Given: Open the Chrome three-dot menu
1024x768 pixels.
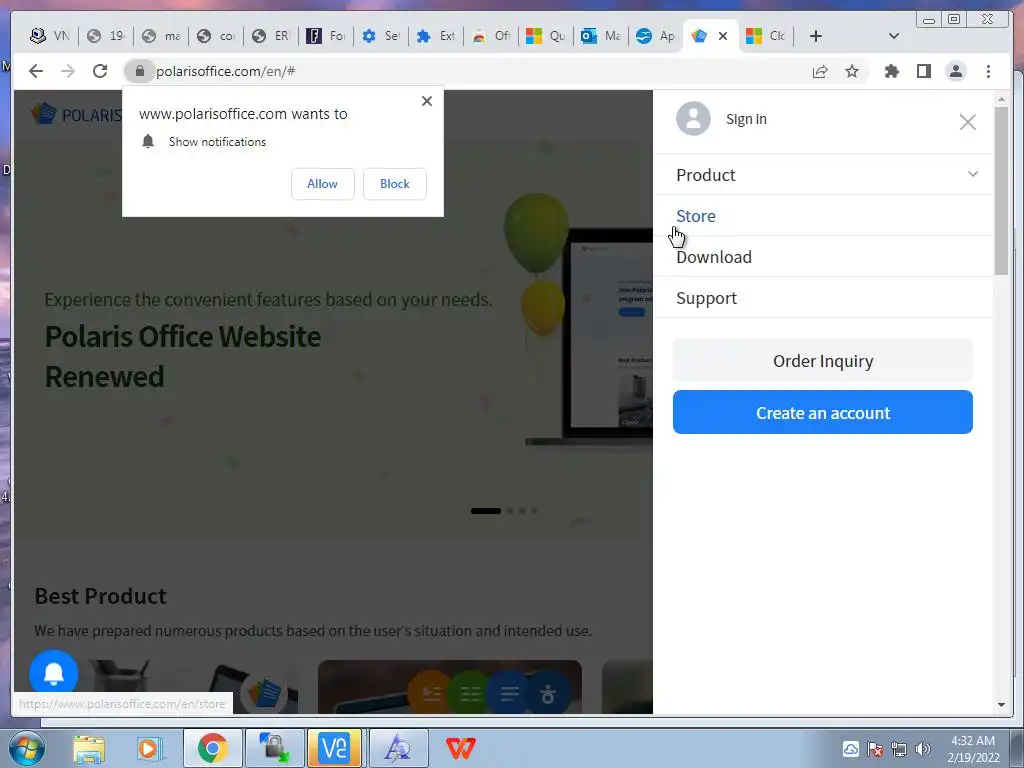Looking at the screenshot, I should (988, 71).
